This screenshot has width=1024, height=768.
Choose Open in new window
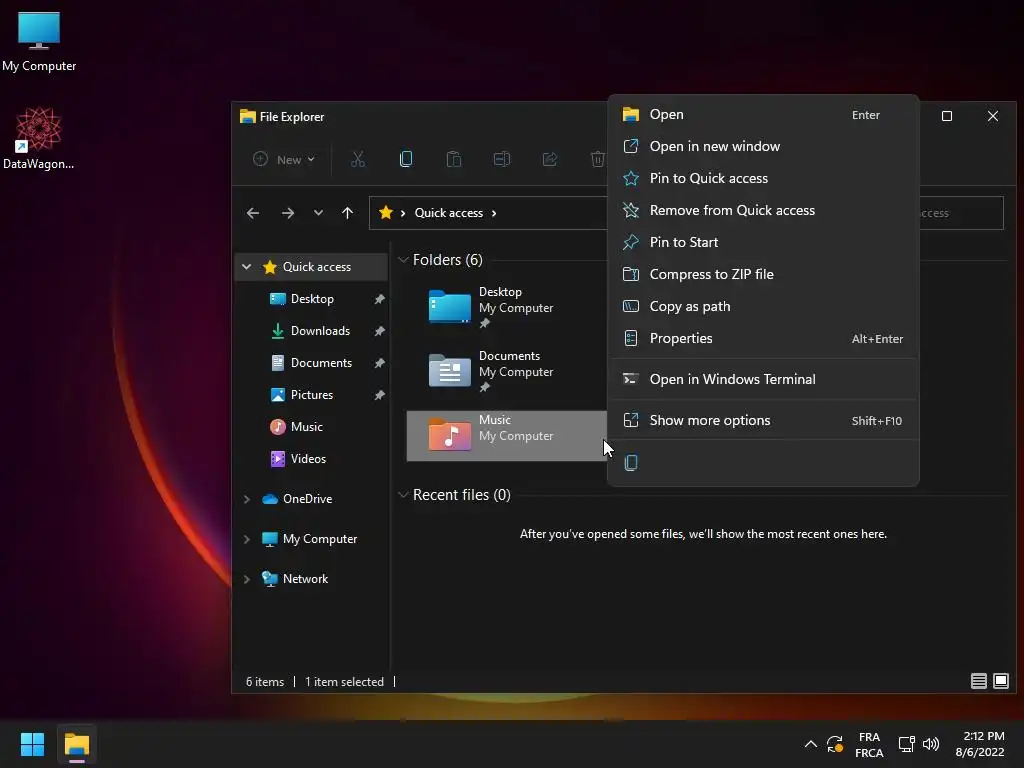pyautogui.click(x=763, y=146)
